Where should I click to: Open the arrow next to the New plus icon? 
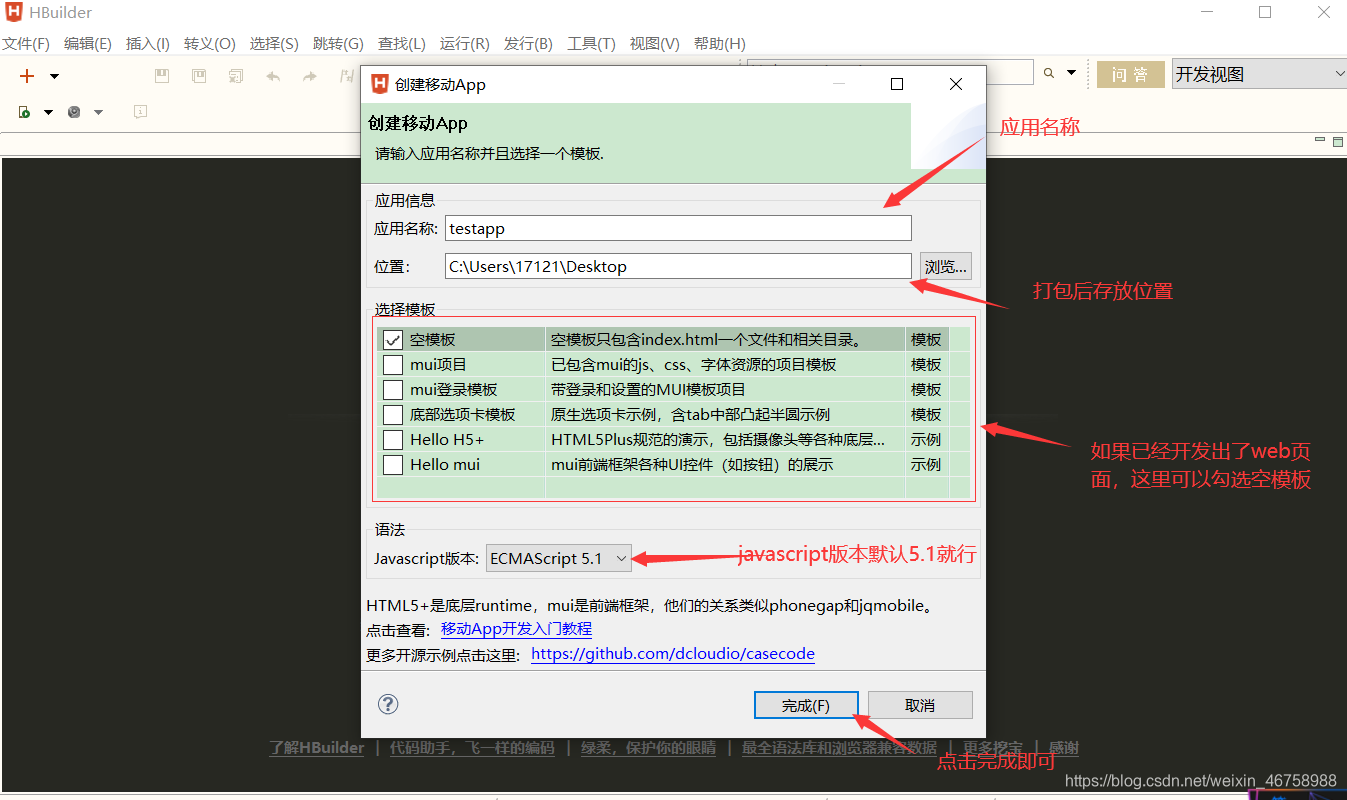point(54,76)
